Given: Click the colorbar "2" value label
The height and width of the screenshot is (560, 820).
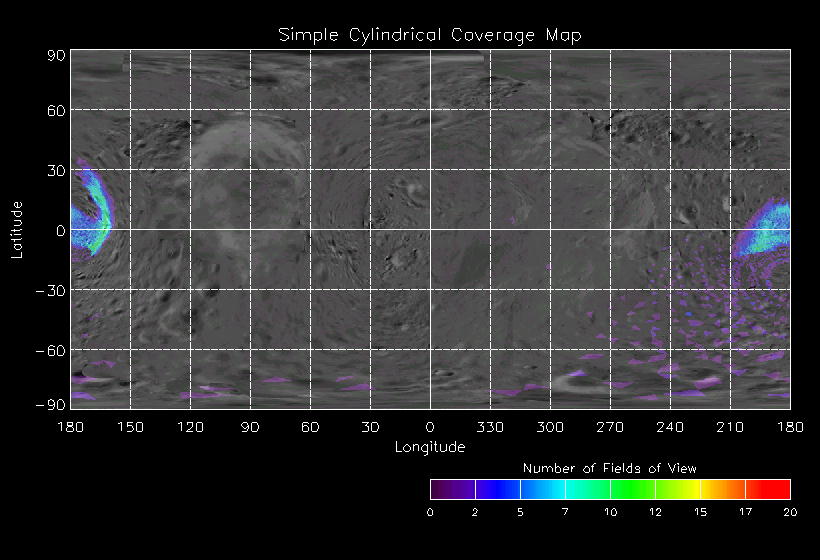Looking at the screenshot, I should click(x=475, y=512).
